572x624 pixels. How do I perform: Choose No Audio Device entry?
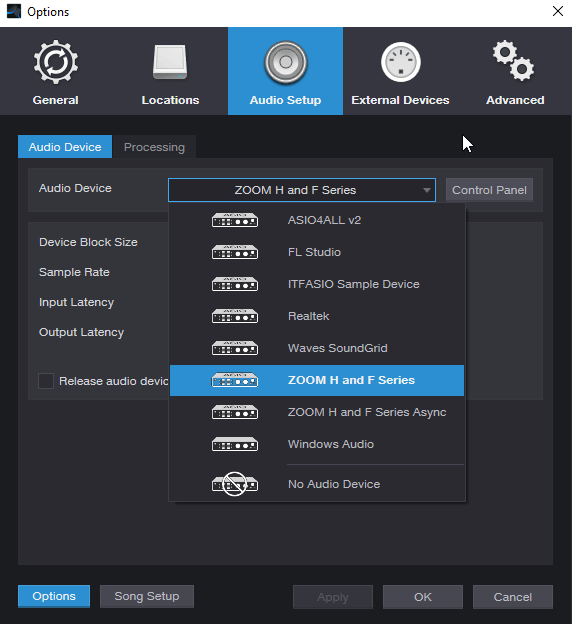point(317,484)
